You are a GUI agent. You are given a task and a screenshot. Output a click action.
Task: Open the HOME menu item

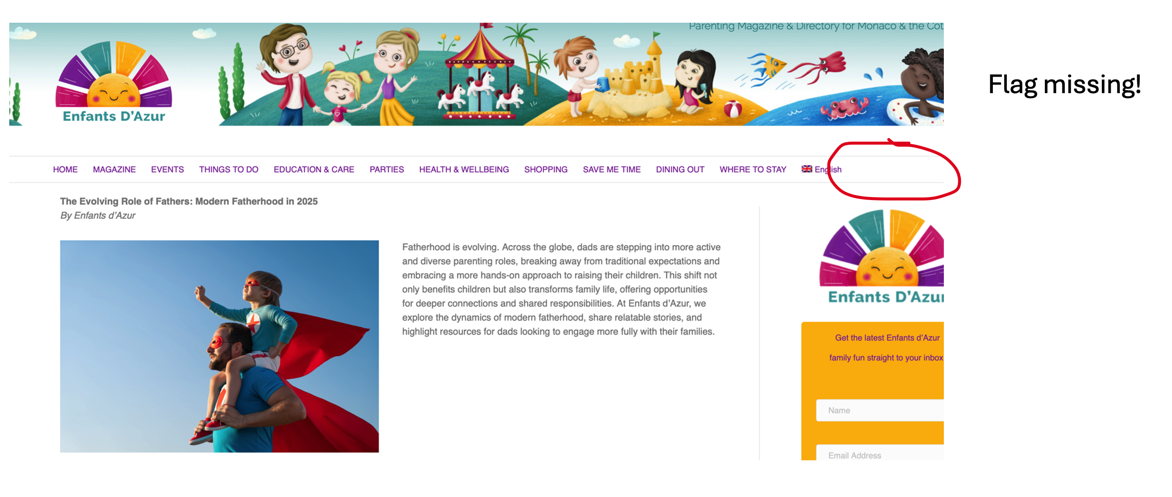65,170
